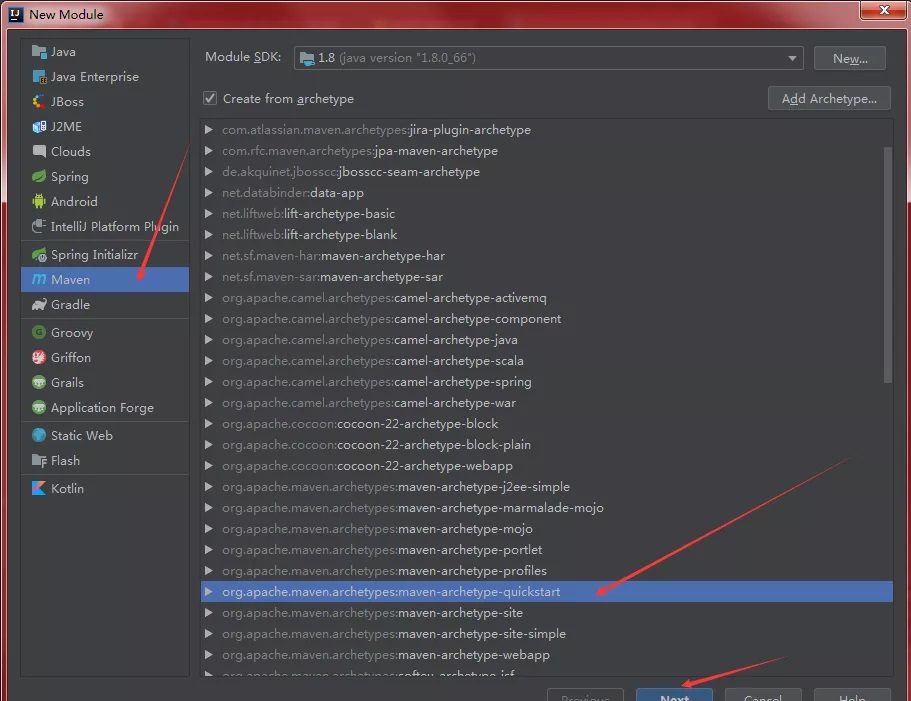Select the Griffon module icon
The image size is (911, 701).
(x=39, y=357)
